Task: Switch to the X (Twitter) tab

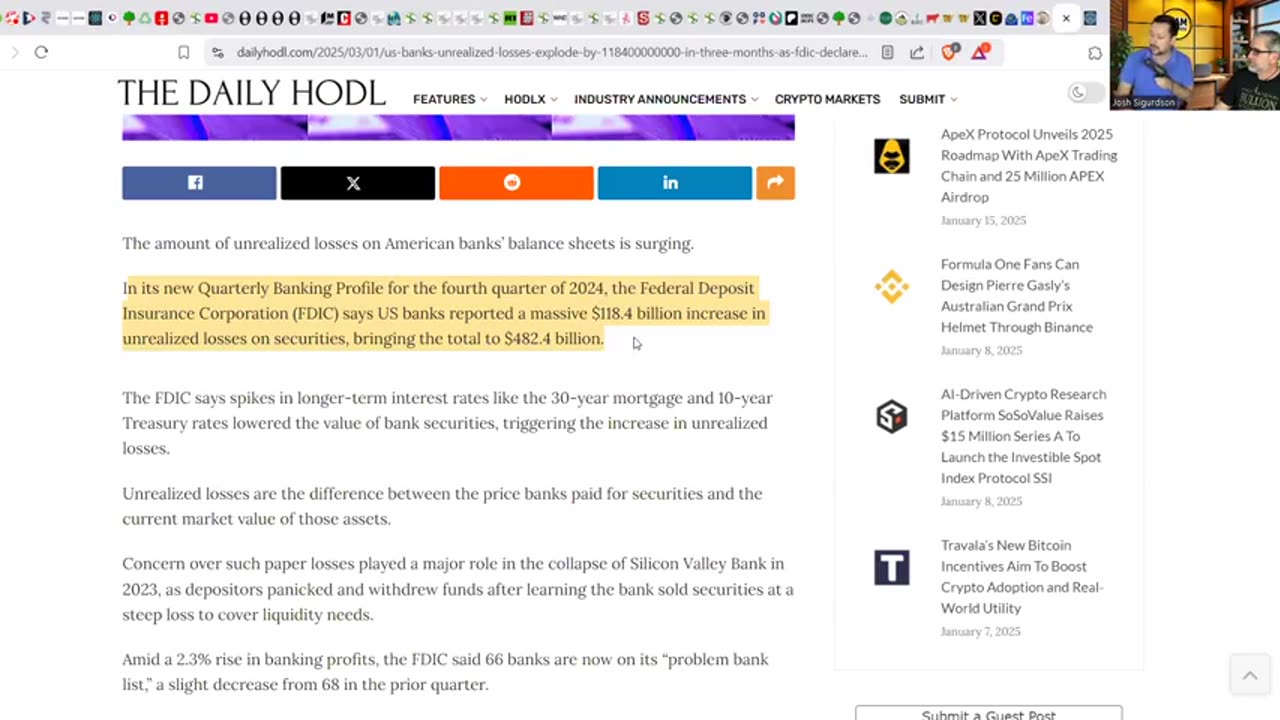Action: (979, 18)
